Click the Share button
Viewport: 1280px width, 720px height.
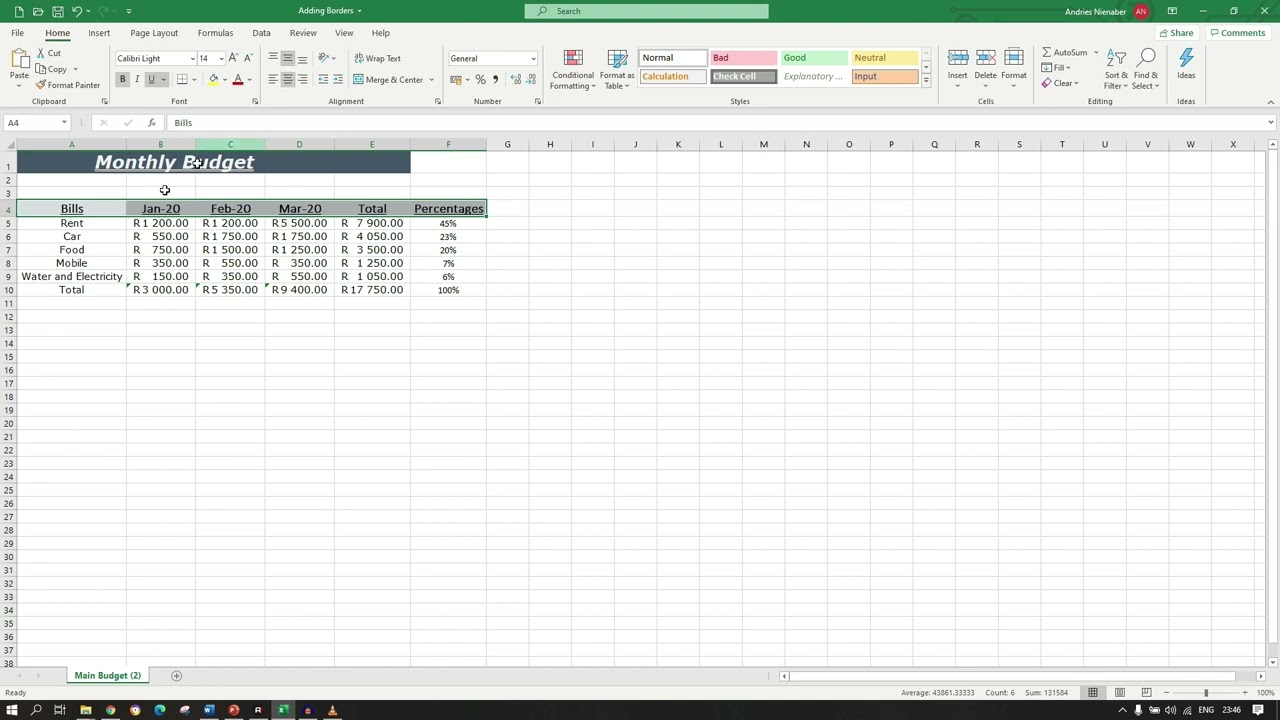click(x=1176, y=33)
